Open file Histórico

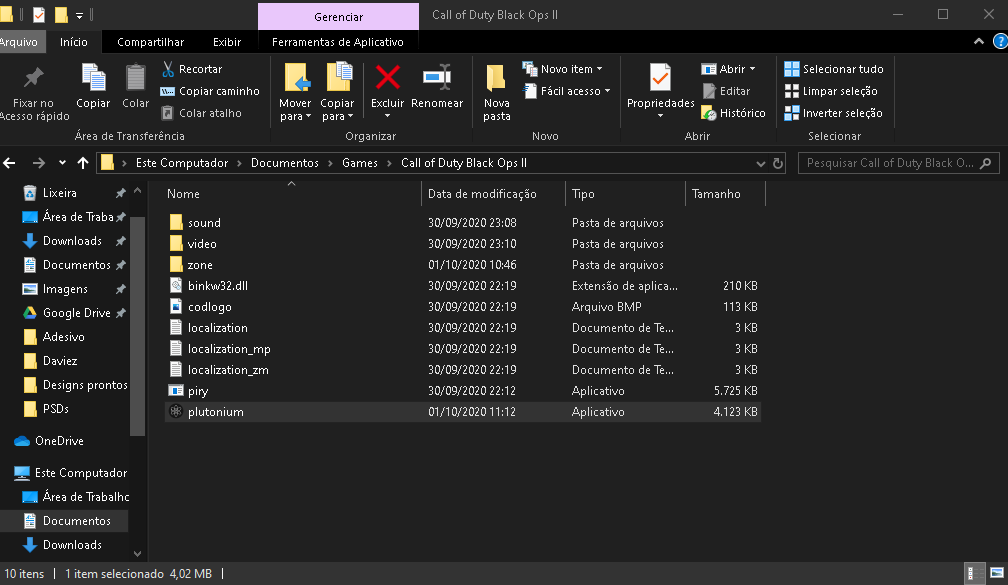coord(734,113)
